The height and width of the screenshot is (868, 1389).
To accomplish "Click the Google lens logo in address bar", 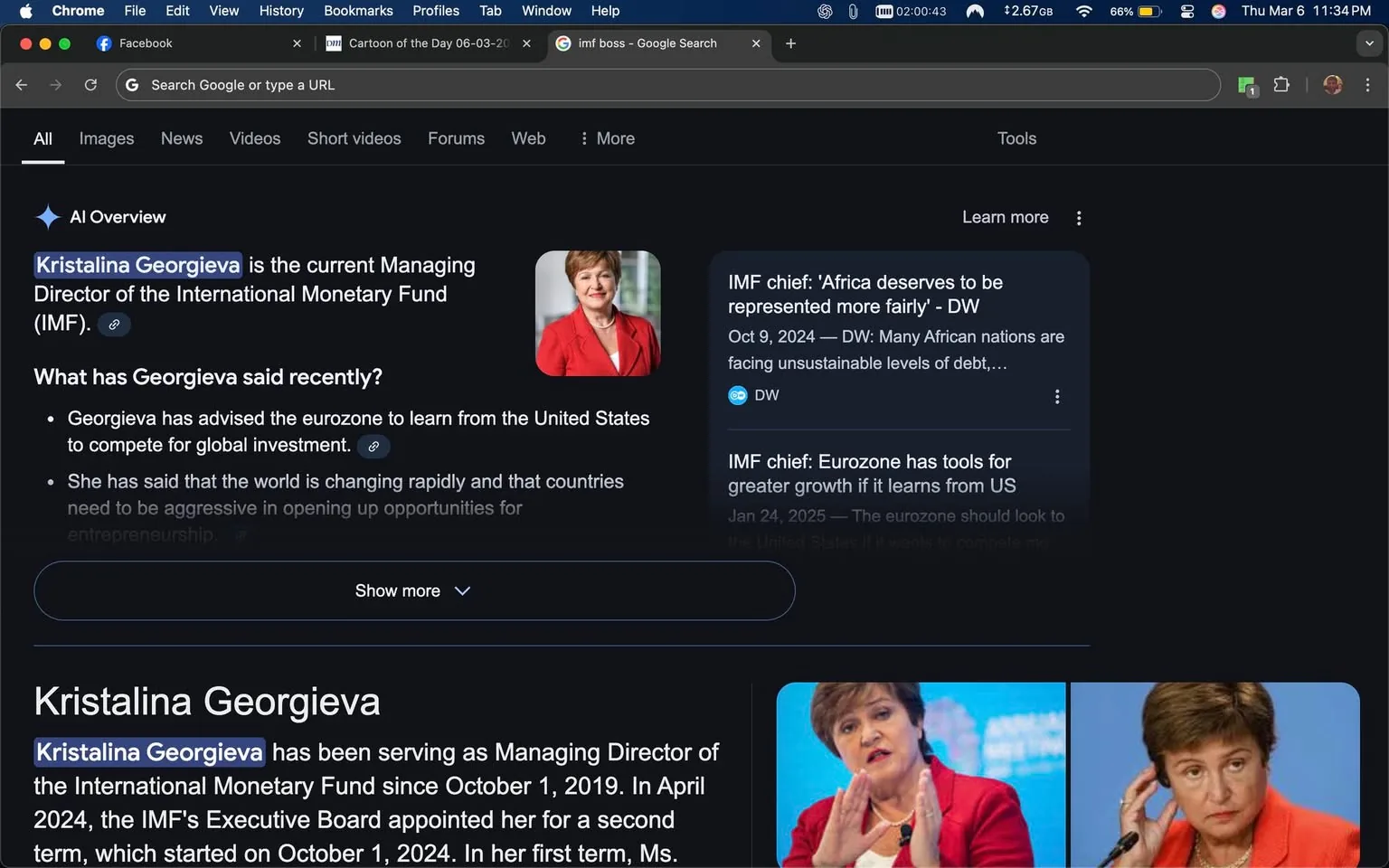I will [x=131, y=85].
